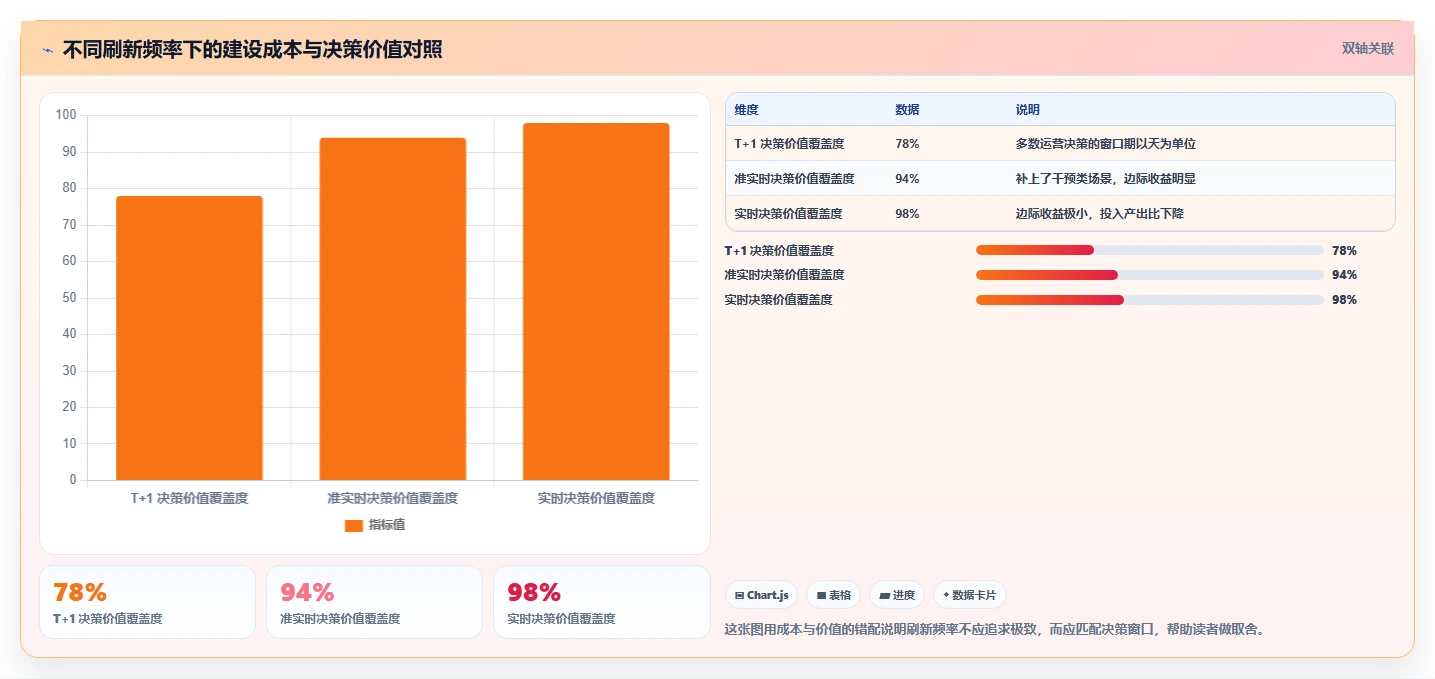Click the panel title 不同刷新频率下的建设成本与决策价值对照
Viewport: 1435px width, 679px height.
click(253, 50)
